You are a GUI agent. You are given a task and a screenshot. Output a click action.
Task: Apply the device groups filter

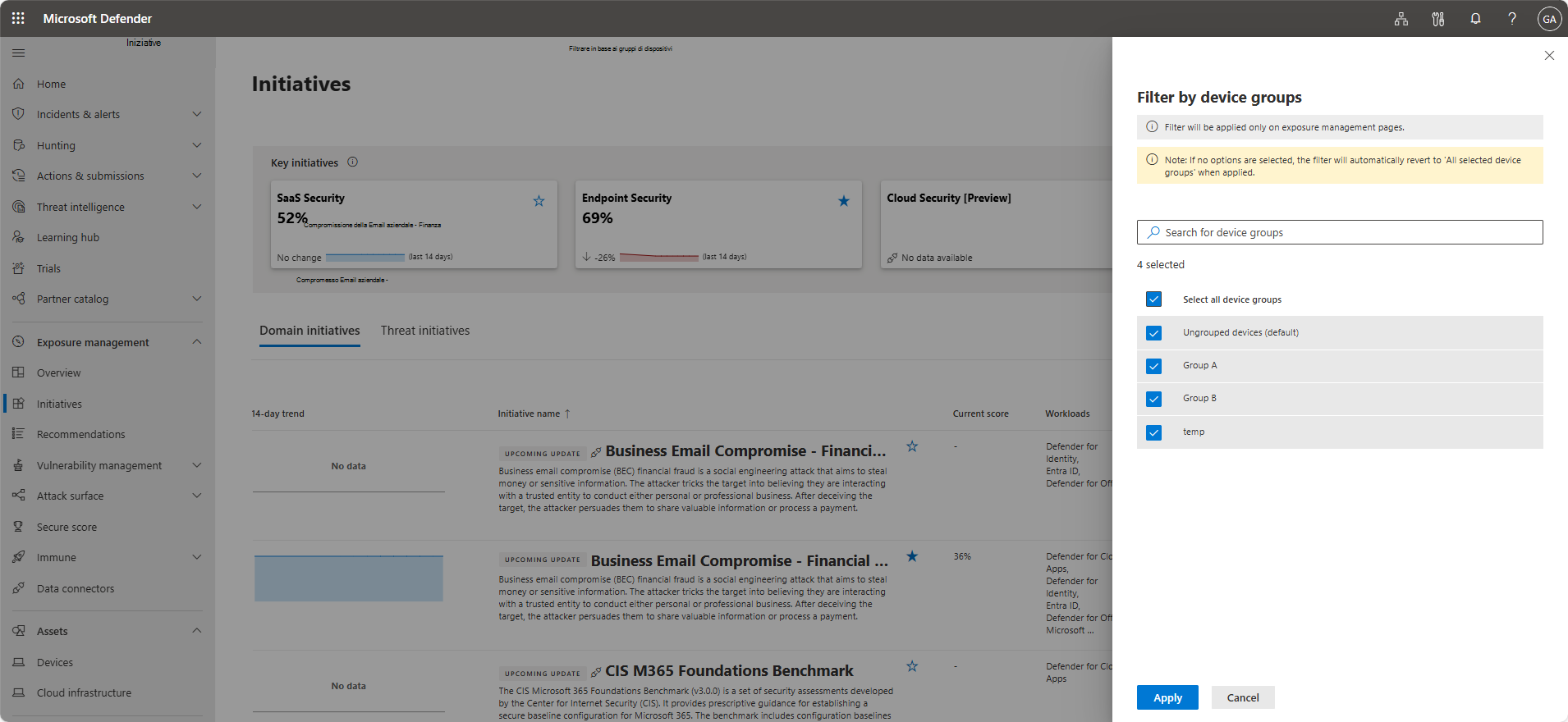point(1167,697)
